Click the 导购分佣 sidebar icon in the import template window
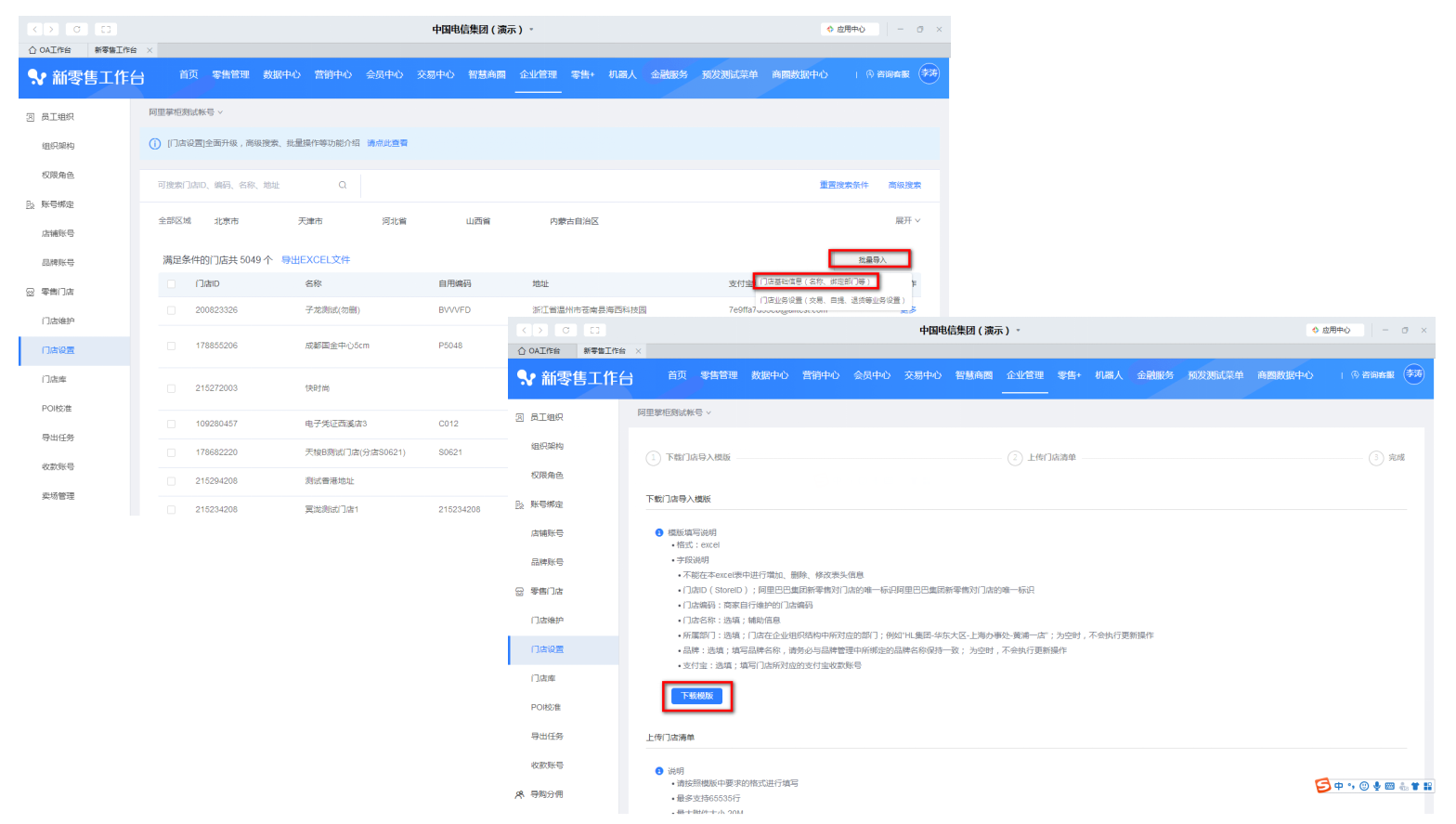The image size is (1456, 824). (519, 795)
